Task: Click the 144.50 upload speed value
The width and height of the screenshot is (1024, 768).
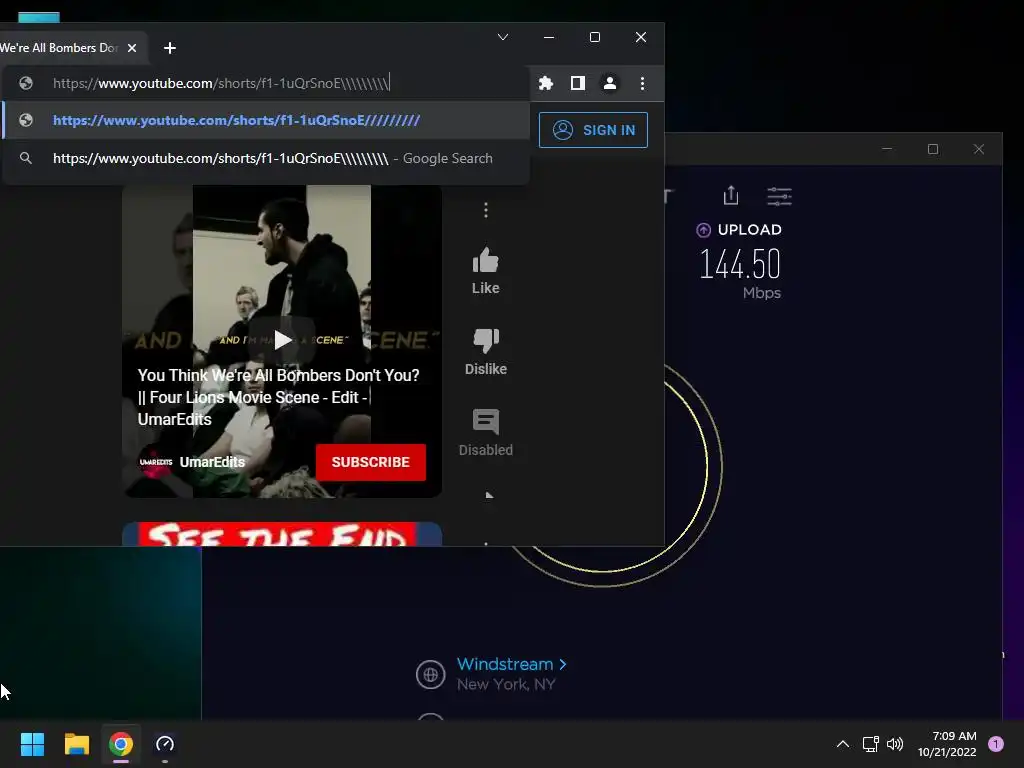Action: (740, 264)
